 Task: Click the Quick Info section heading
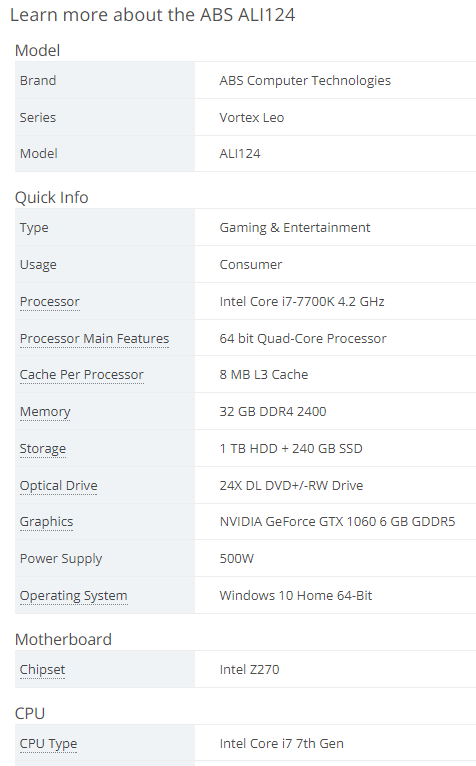(x=51, y=197)
